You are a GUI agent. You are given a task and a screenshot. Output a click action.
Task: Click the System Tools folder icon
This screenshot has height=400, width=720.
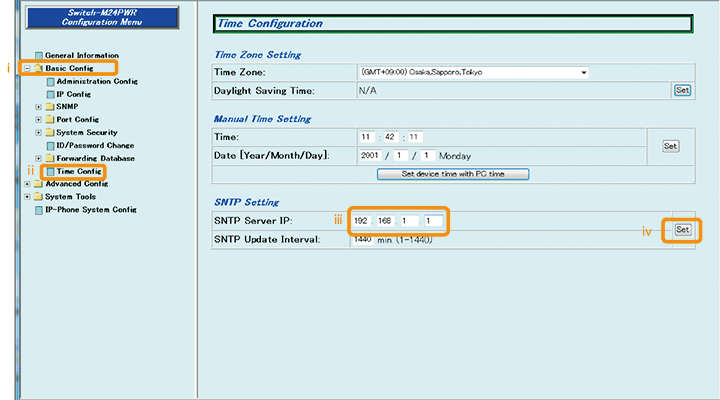[39, 197]
